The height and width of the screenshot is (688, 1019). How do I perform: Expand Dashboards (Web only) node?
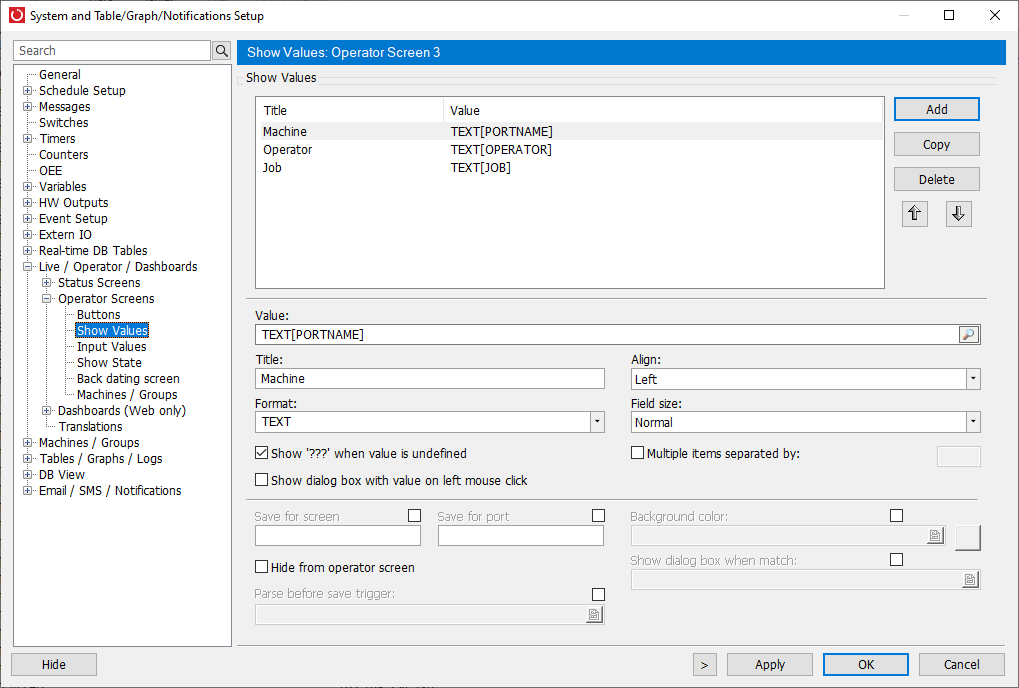(47, 411)
